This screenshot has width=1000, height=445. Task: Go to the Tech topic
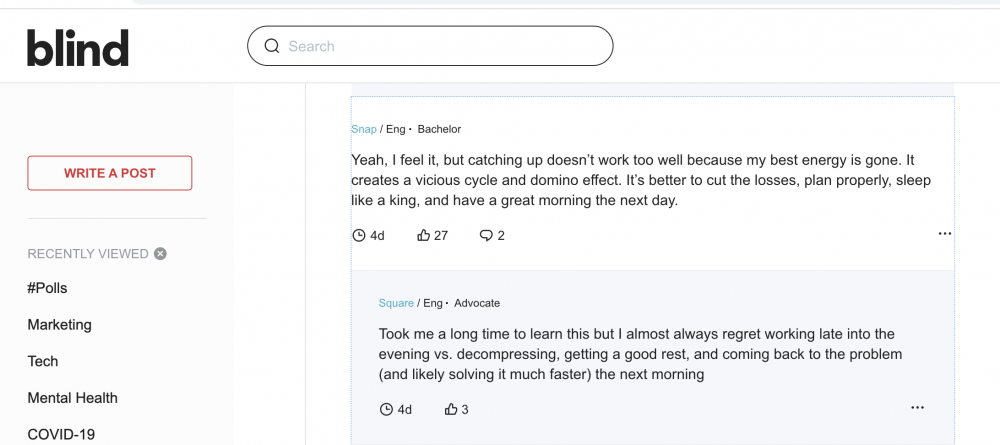pyautogui.click(x=43, y=361)
